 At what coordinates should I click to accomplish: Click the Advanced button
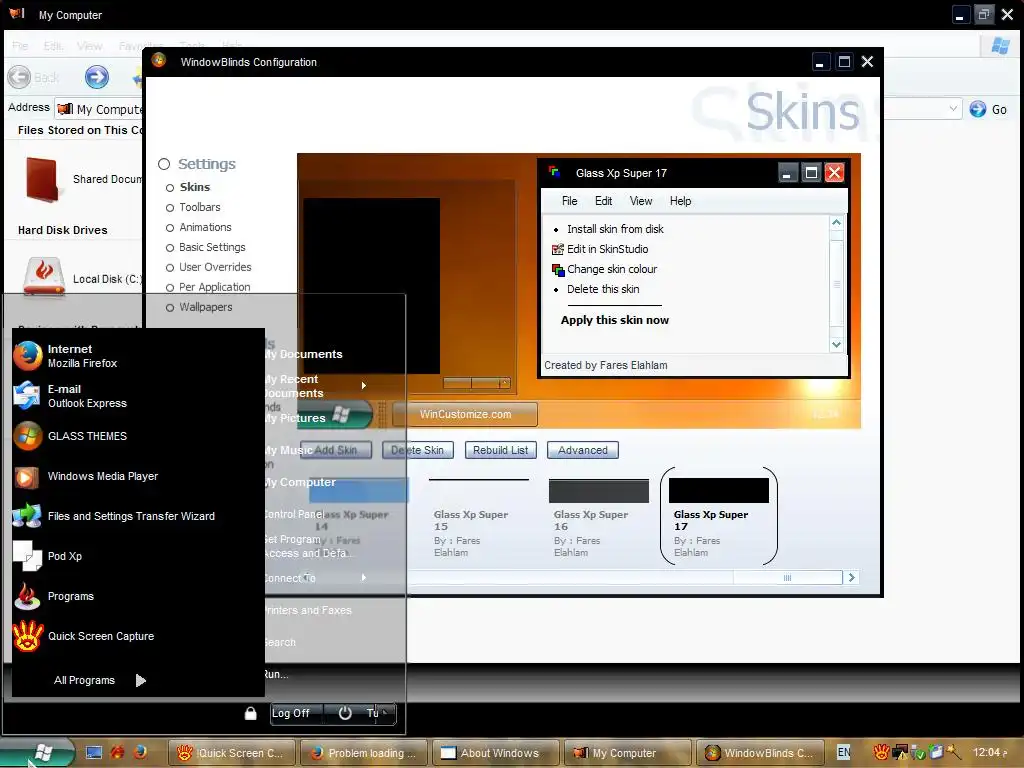point(583,450)
